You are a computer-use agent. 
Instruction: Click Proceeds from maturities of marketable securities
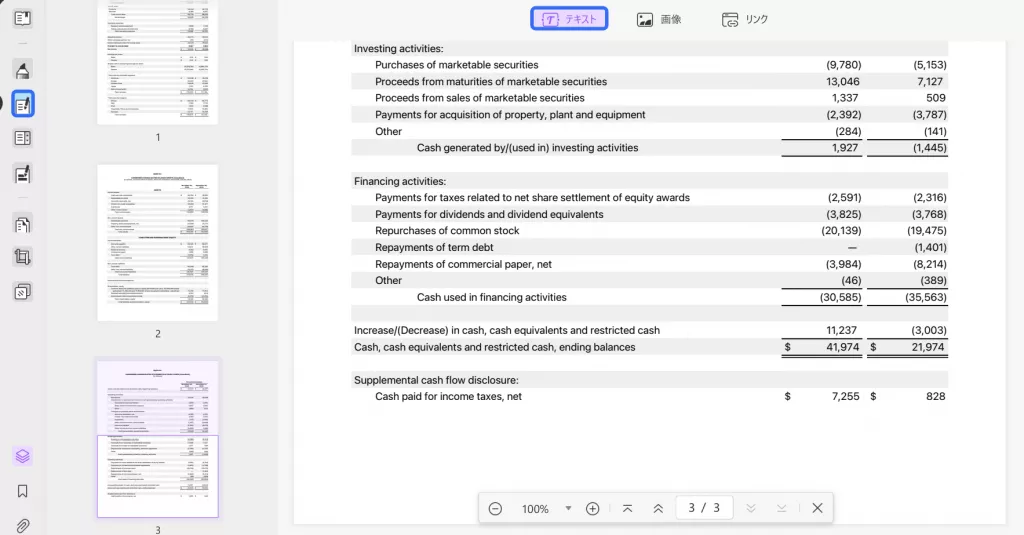[490, 82]
